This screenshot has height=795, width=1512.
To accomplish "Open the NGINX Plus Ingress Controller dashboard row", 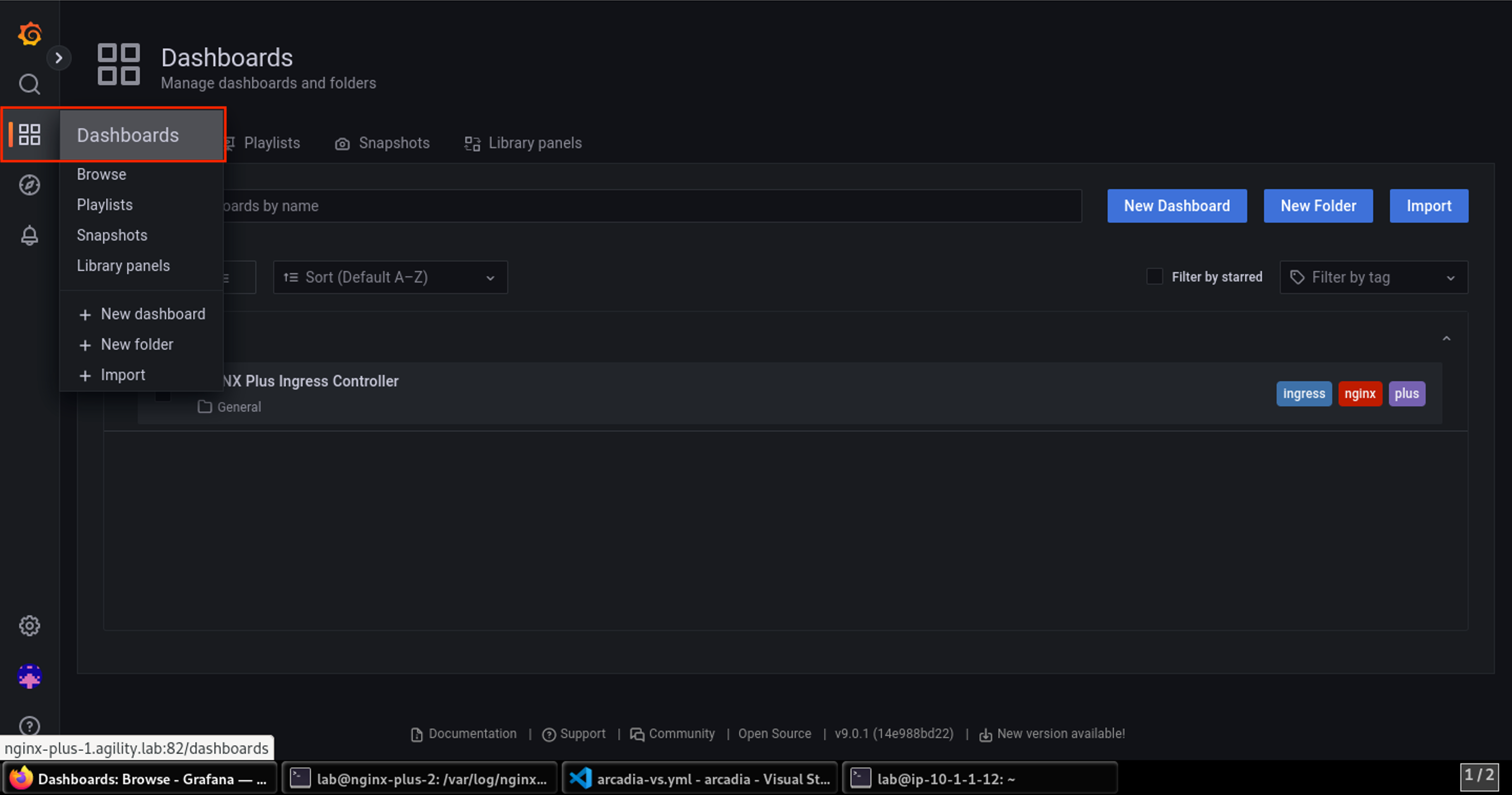I will click(x=790, y=393).
